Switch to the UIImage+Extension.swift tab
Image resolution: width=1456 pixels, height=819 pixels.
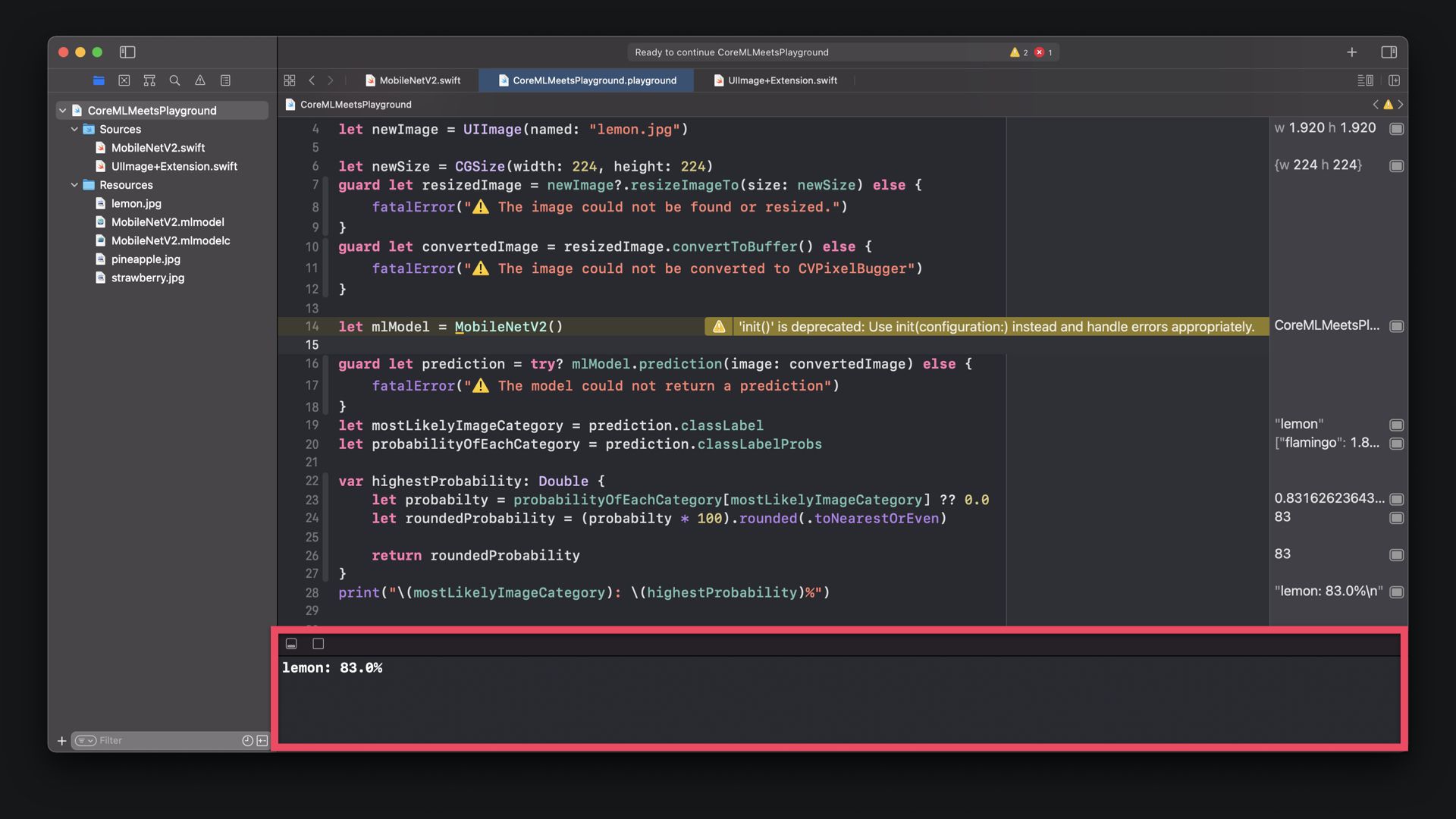(776, 80)
